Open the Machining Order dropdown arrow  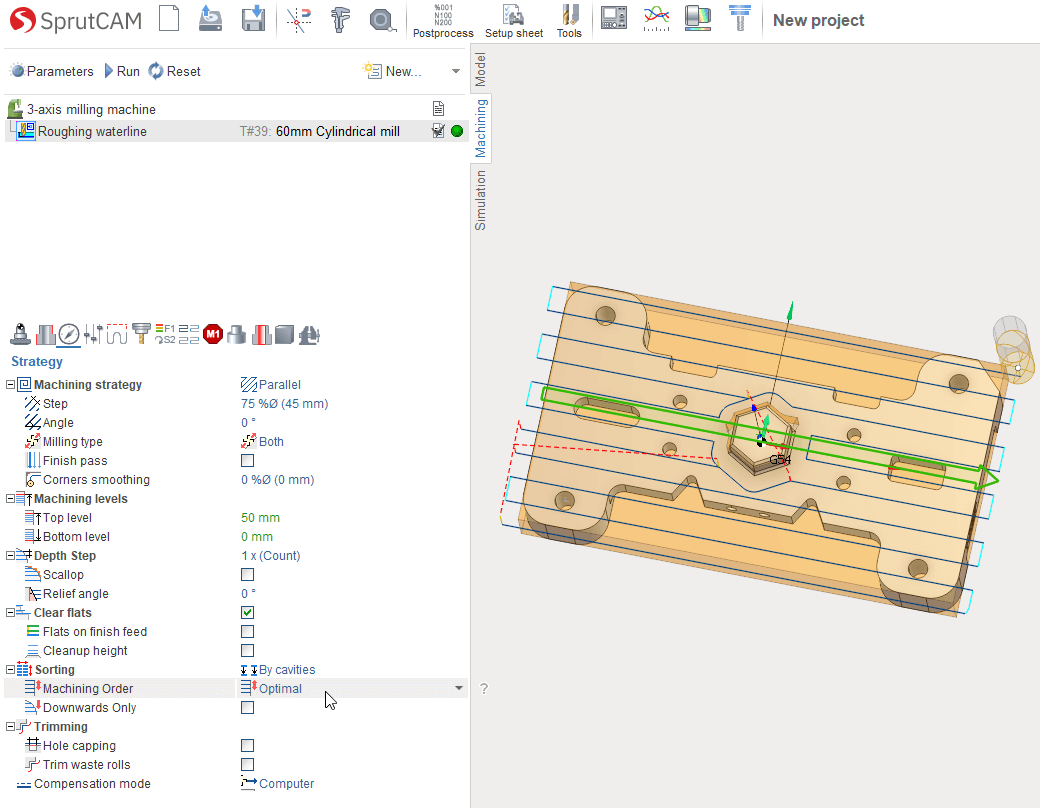[x=458, y=689]
